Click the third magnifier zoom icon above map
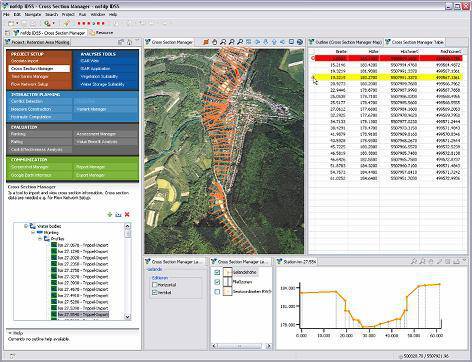This screenshot has width=472, height=362. point(240,42)
